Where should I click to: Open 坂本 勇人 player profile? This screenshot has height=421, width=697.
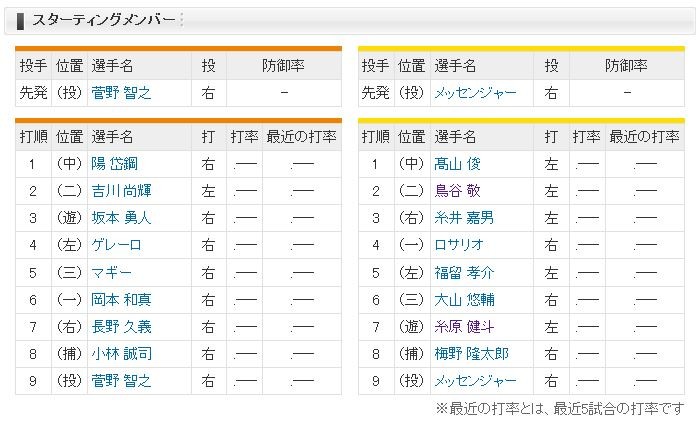click(122, 217)
